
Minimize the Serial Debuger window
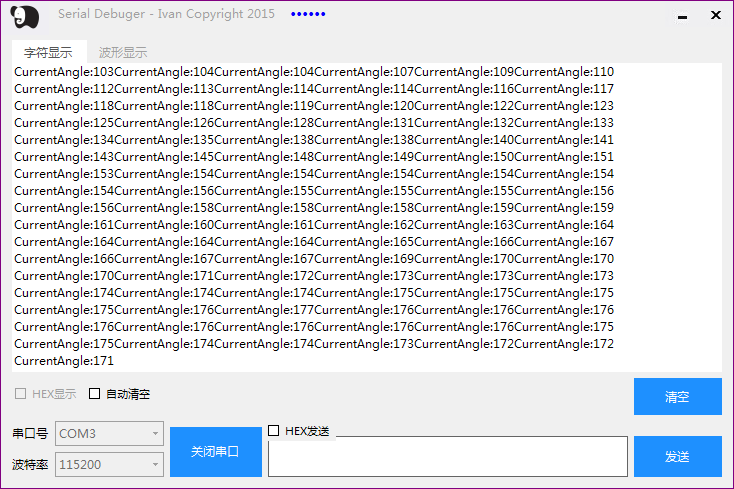683,17
